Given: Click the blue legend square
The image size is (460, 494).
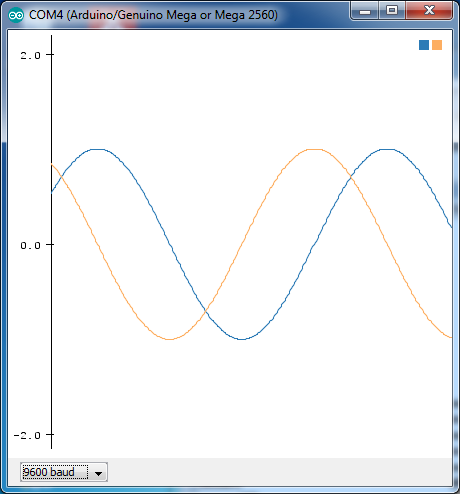Looking at the screenshot, I should (x=424, y=45).
